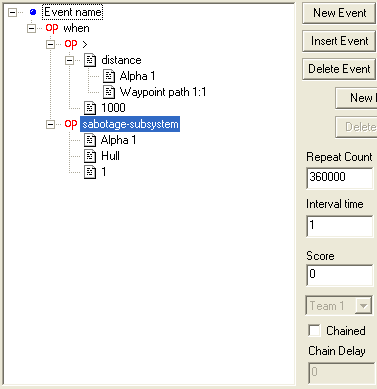Collapse the distance node
The height and width of the screenshot is (389, 377).
pos(69,60)
